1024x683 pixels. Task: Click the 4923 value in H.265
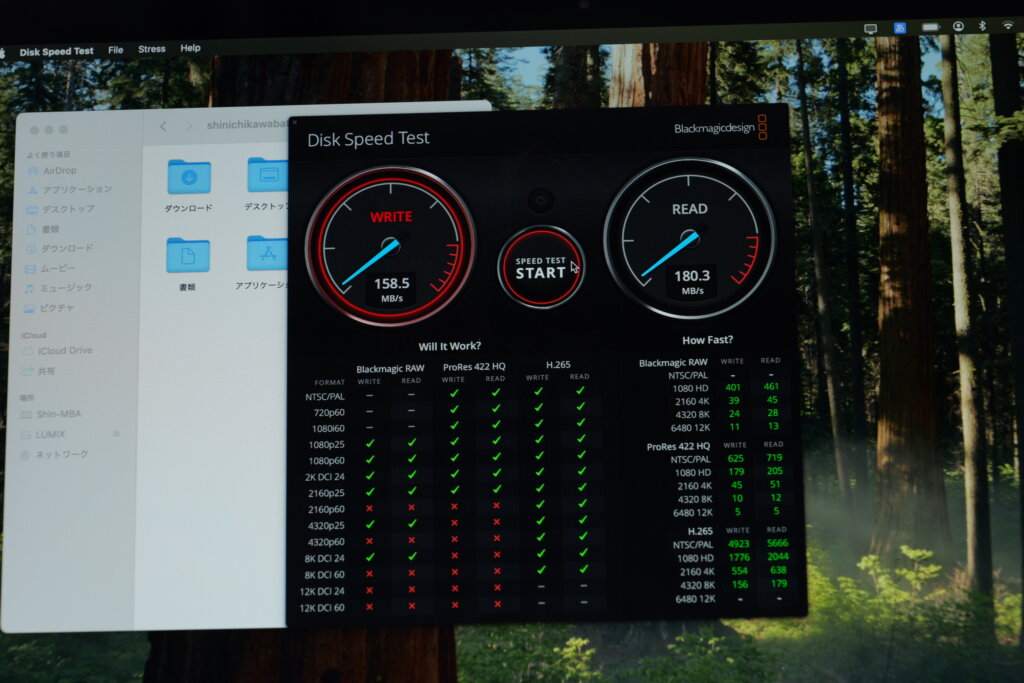[x=739, y=544]
